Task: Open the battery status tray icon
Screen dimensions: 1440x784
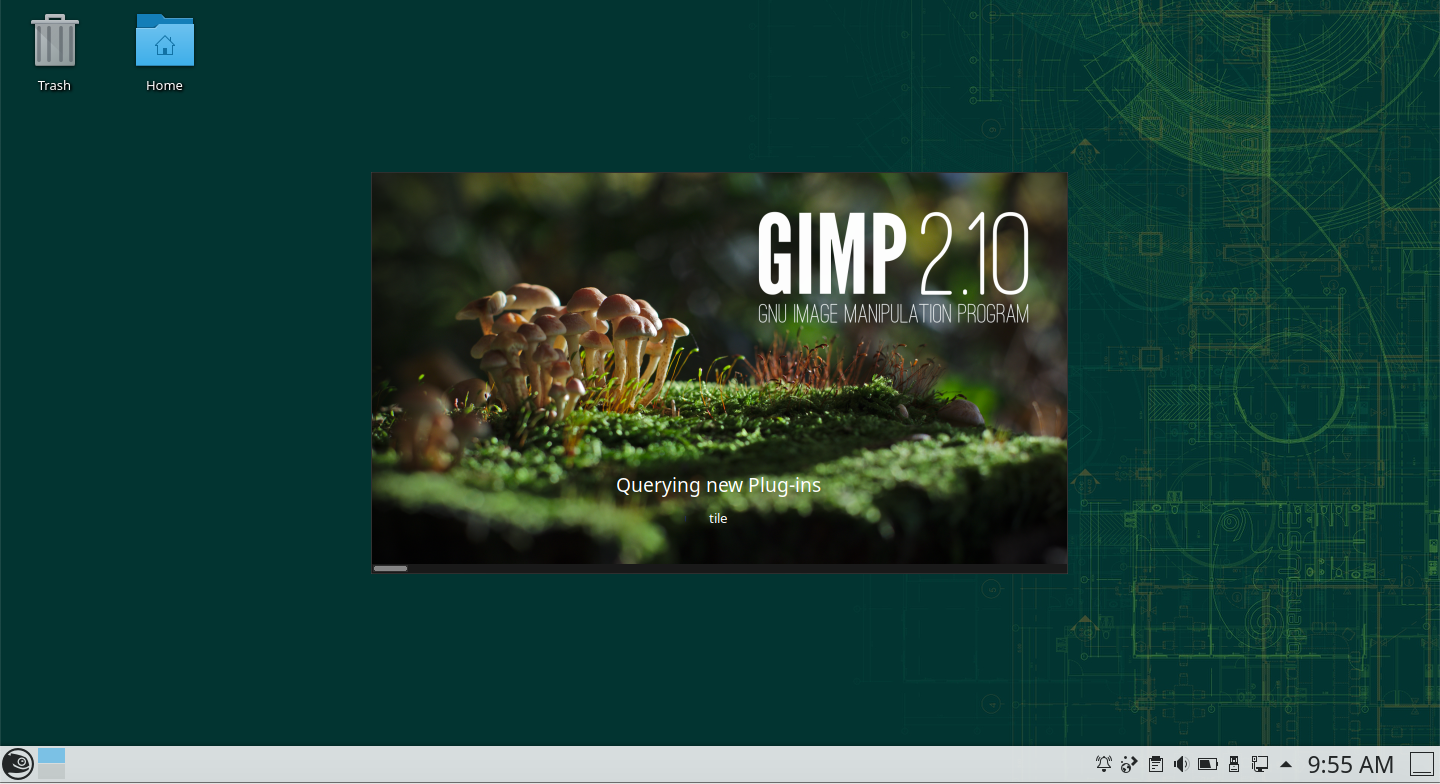Action: [x=1208, y=765]
